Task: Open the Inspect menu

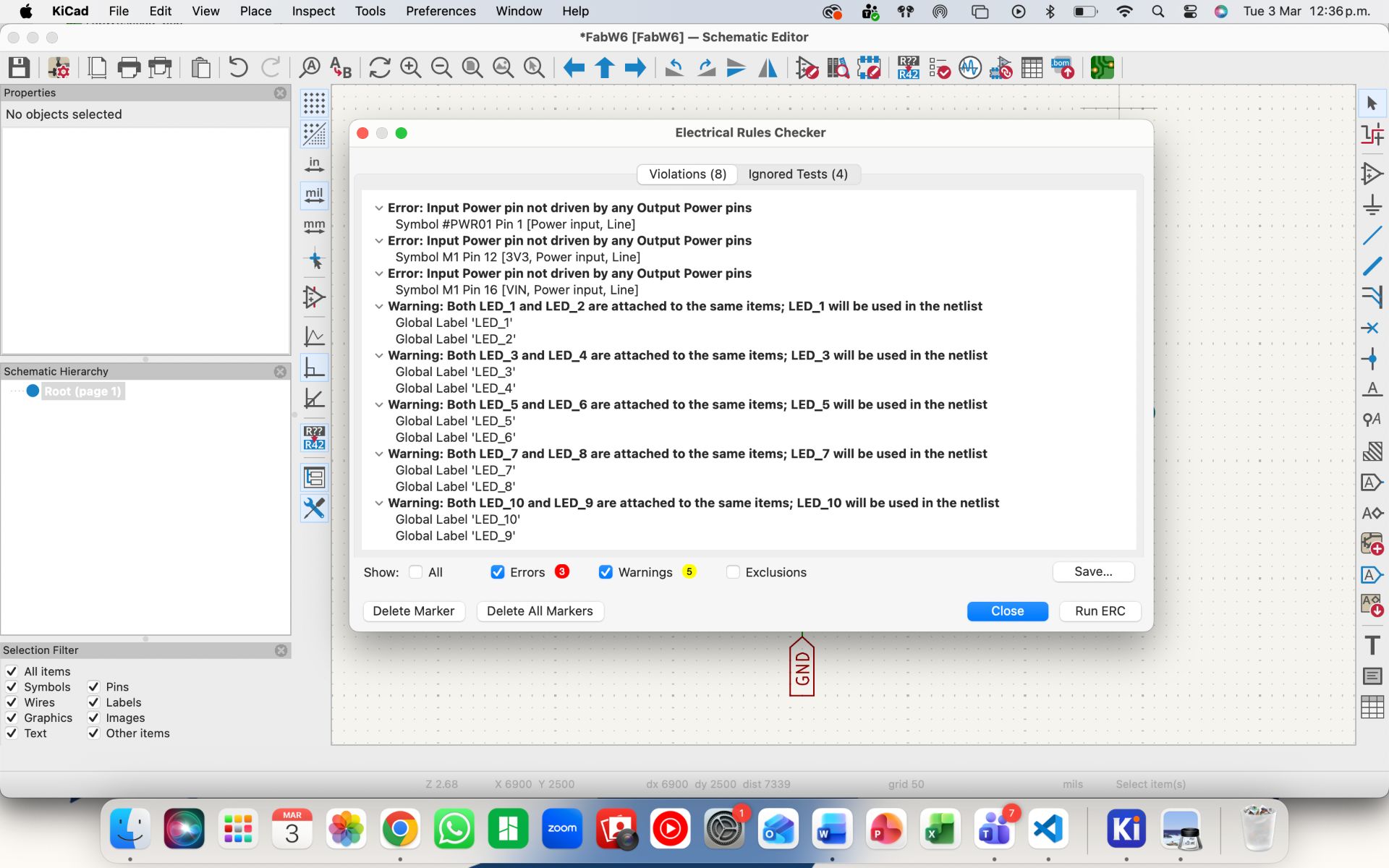Action: [x=313, y=11]
